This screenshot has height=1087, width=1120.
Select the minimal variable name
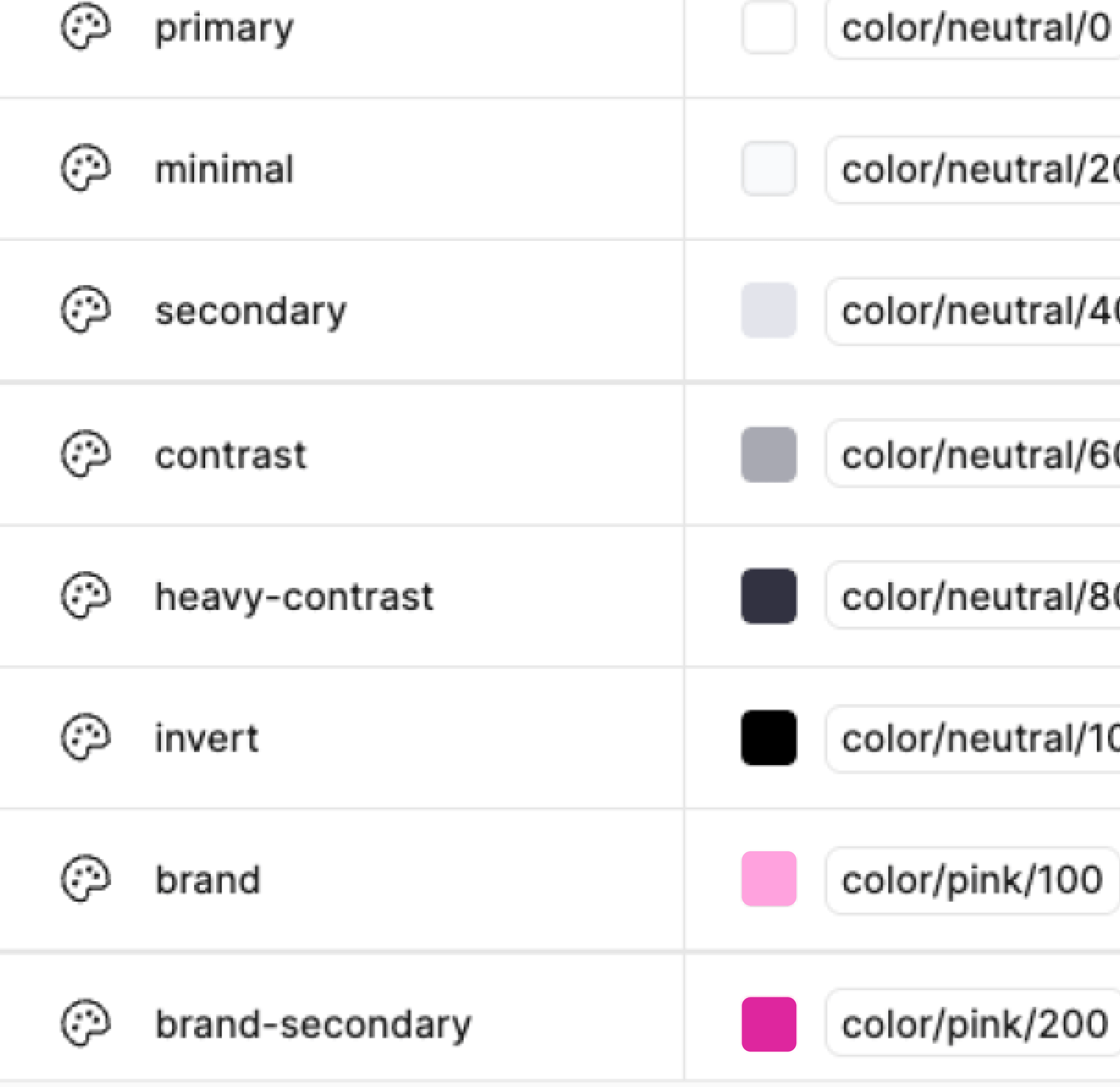(x=224, y=169)
